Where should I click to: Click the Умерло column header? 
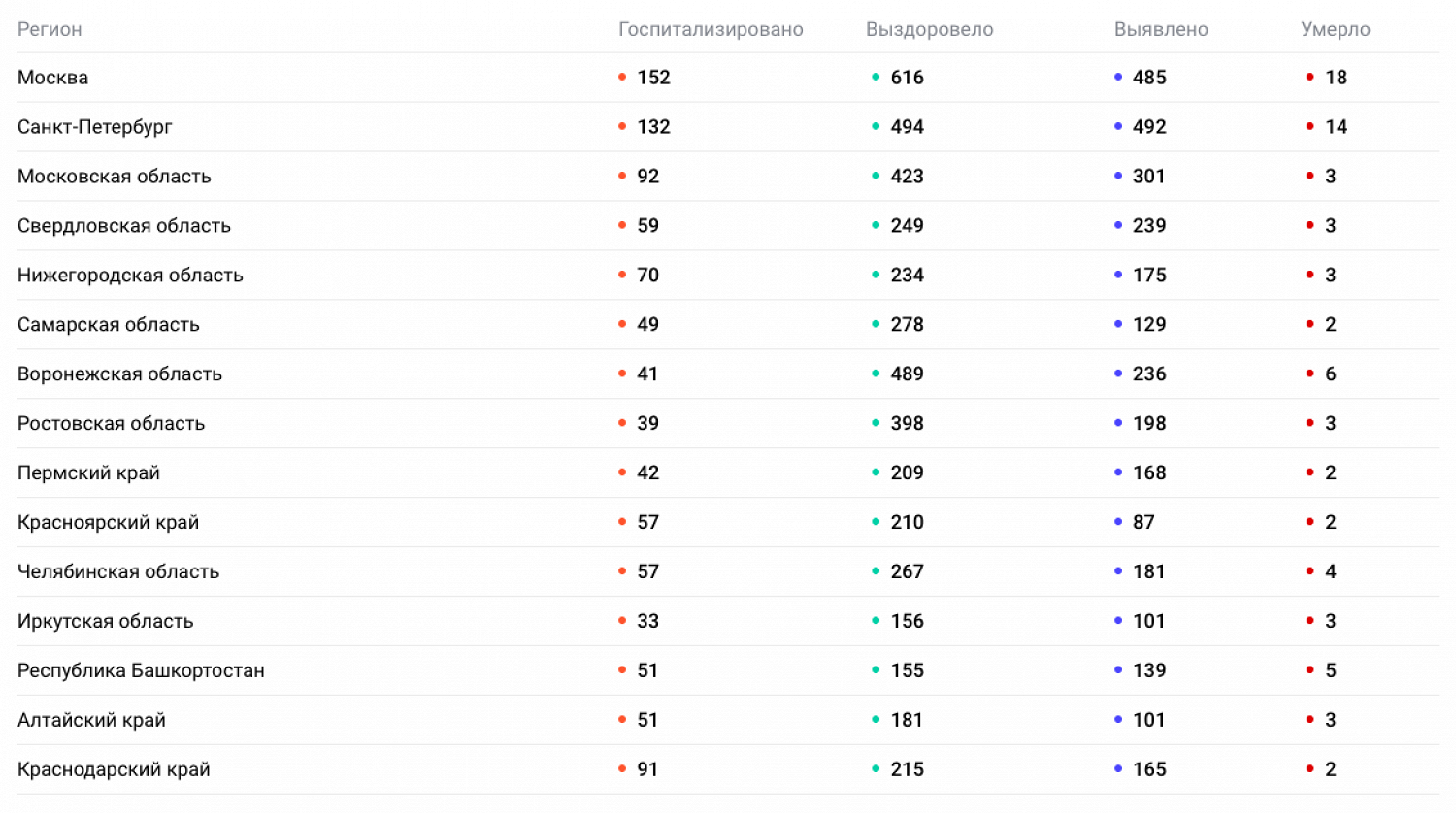coord(1335,29)
